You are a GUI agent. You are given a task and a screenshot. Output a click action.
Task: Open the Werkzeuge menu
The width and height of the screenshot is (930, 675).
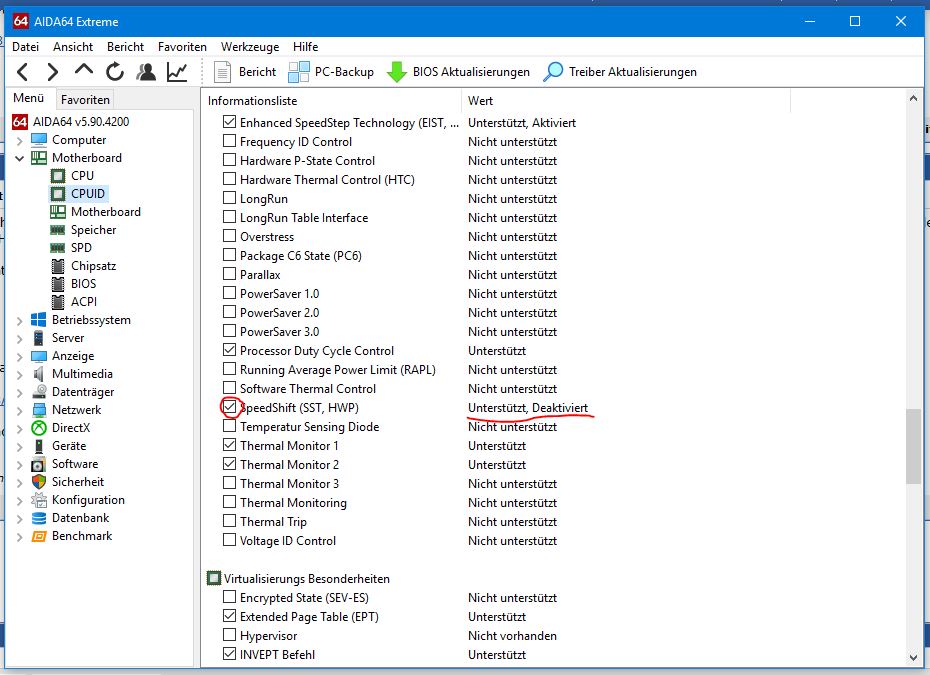click(x=250, y=47)
